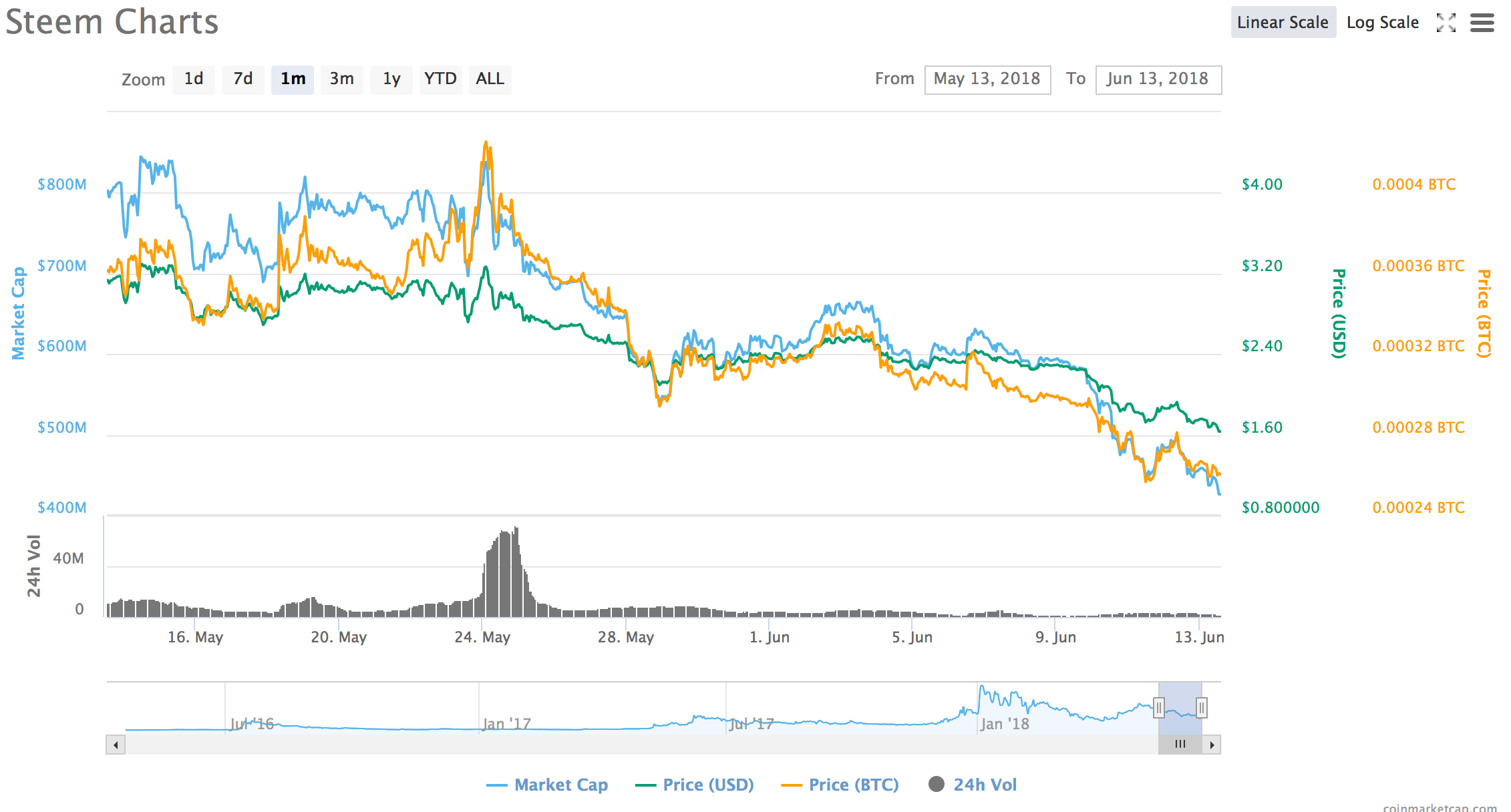Switch to Log Scale
The width and height of the screenshot is (1511, 812).
pyautogui.click(x=1383, y=22)
